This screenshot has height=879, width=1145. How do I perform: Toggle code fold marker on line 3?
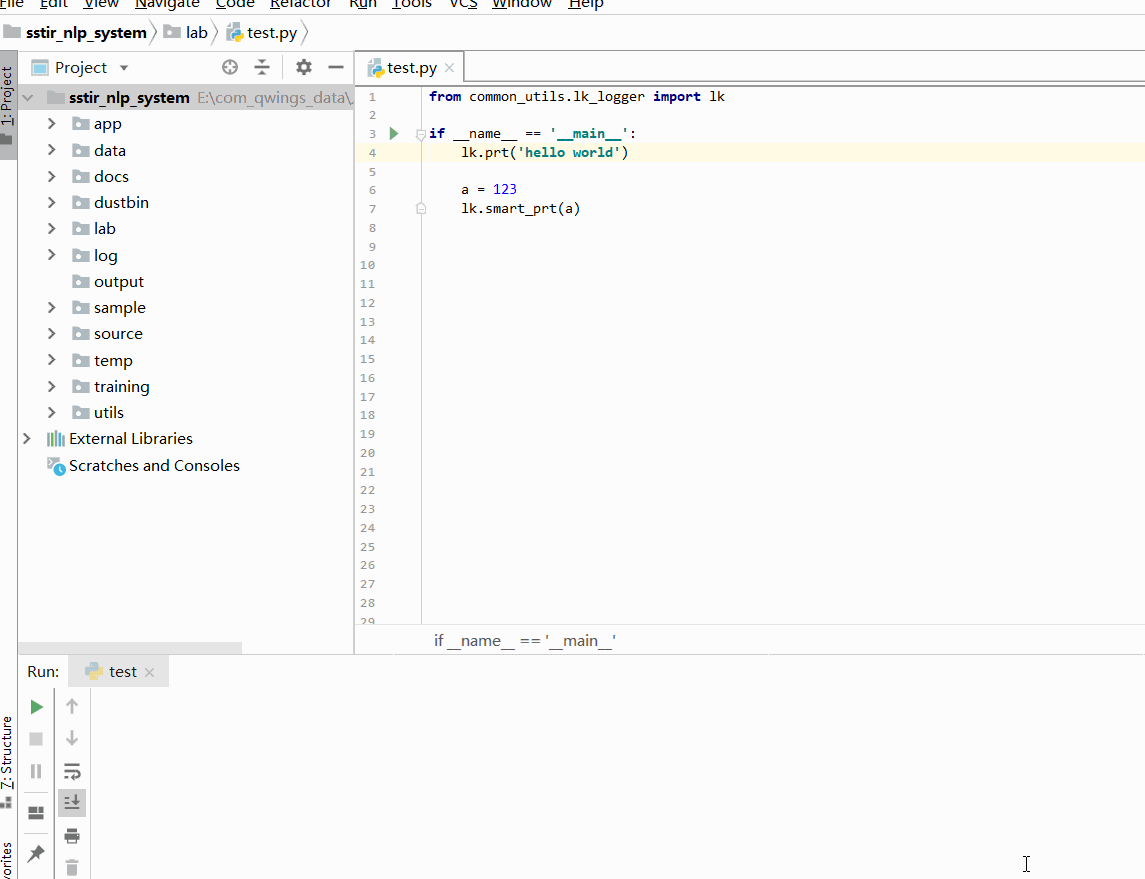coord(421,134)
